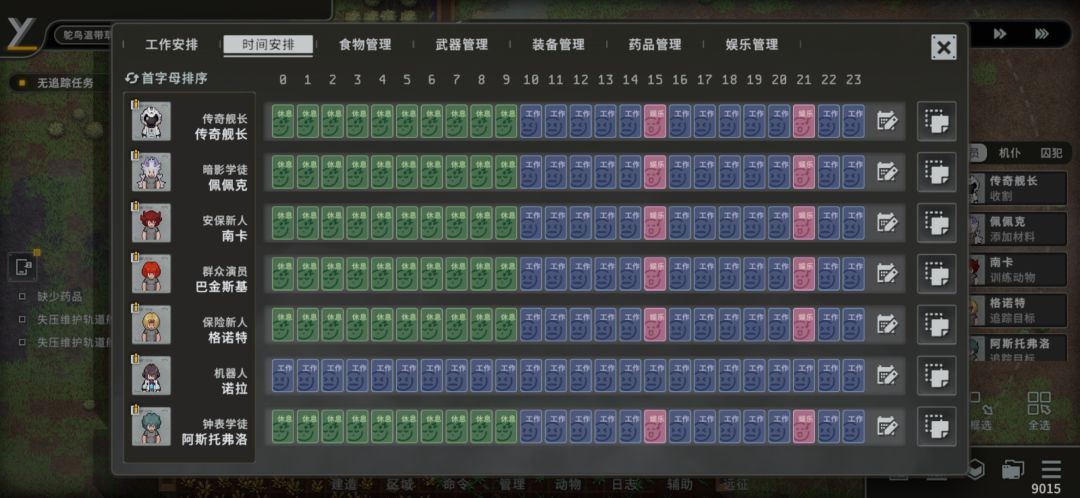
Task: Click hour 23 column header
Action: (x=853, y=80)
